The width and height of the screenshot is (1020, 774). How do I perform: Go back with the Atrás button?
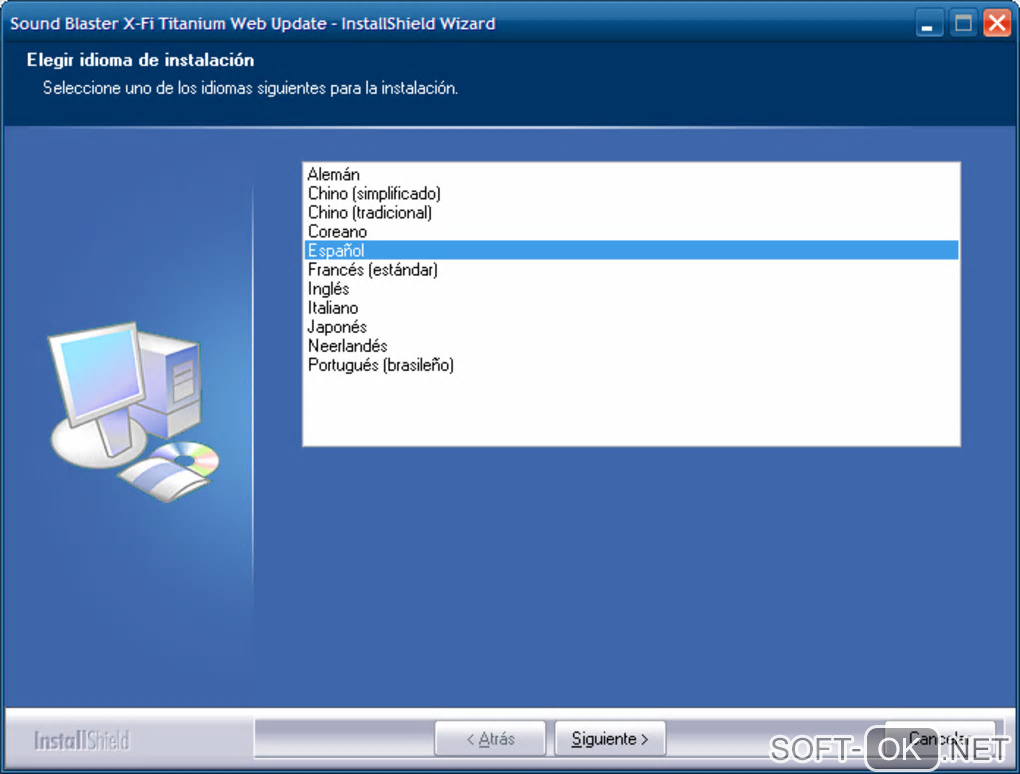click(x=490, y=739)
